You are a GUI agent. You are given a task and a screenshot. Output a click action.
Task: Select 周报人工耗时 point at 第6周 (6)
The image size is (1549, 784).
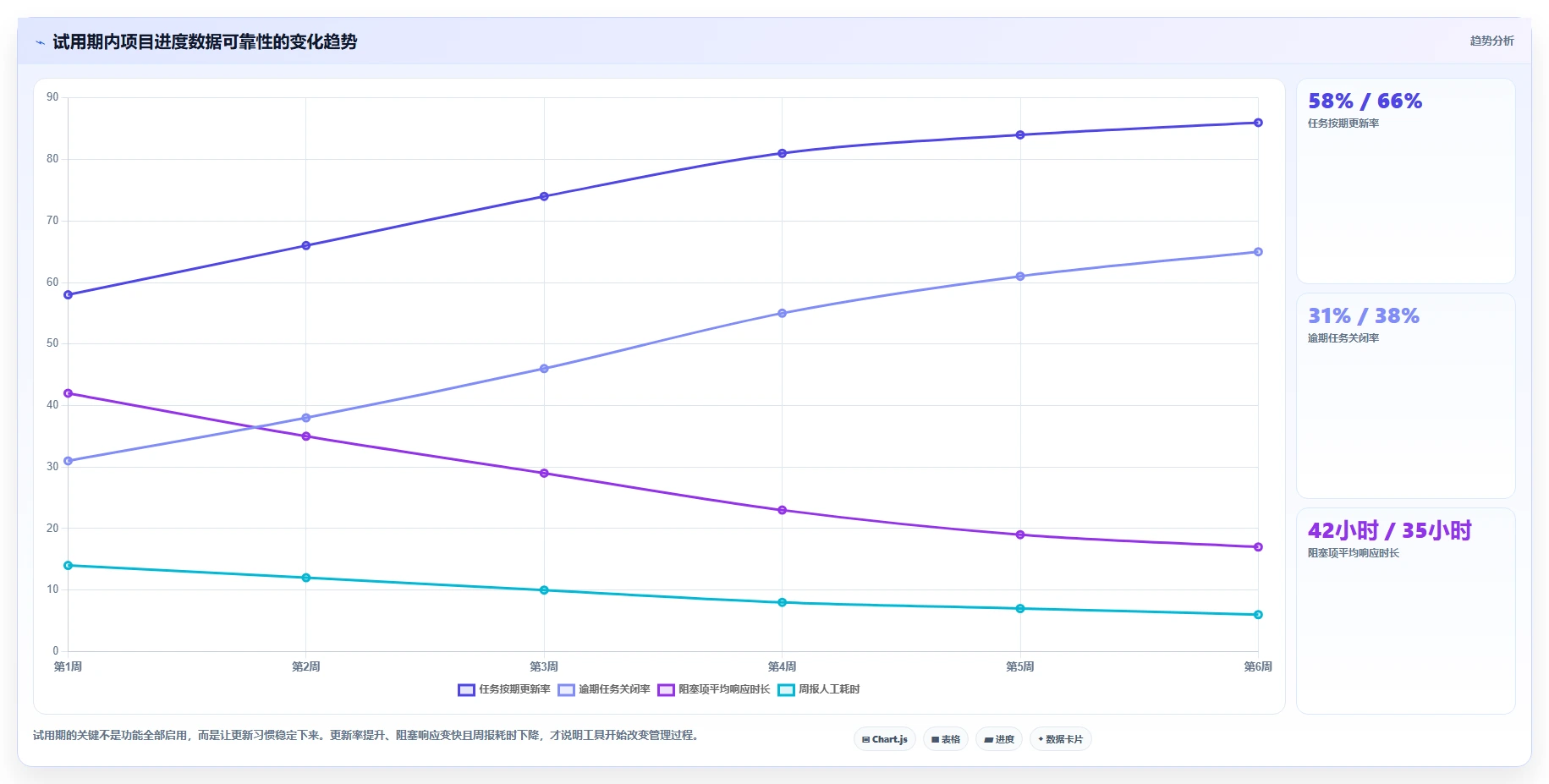(x=1258, y=615)
